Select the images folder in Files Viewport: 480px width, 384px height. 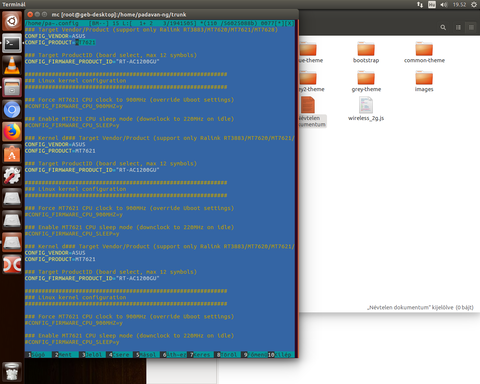(x=424, y=81)
